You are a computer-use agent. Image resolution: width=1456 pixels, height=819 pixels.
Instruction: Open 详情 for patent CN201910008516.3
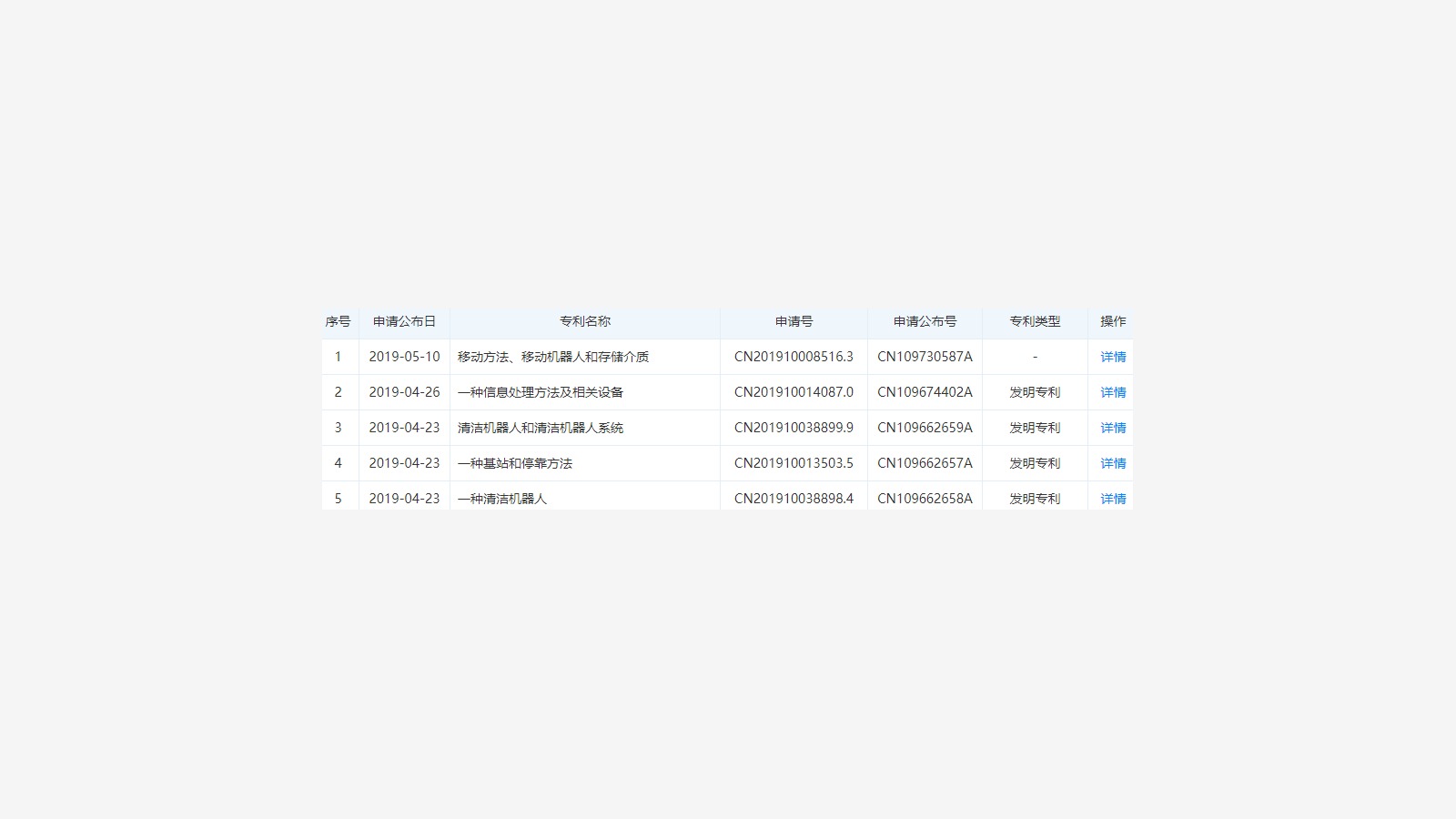1113,357
